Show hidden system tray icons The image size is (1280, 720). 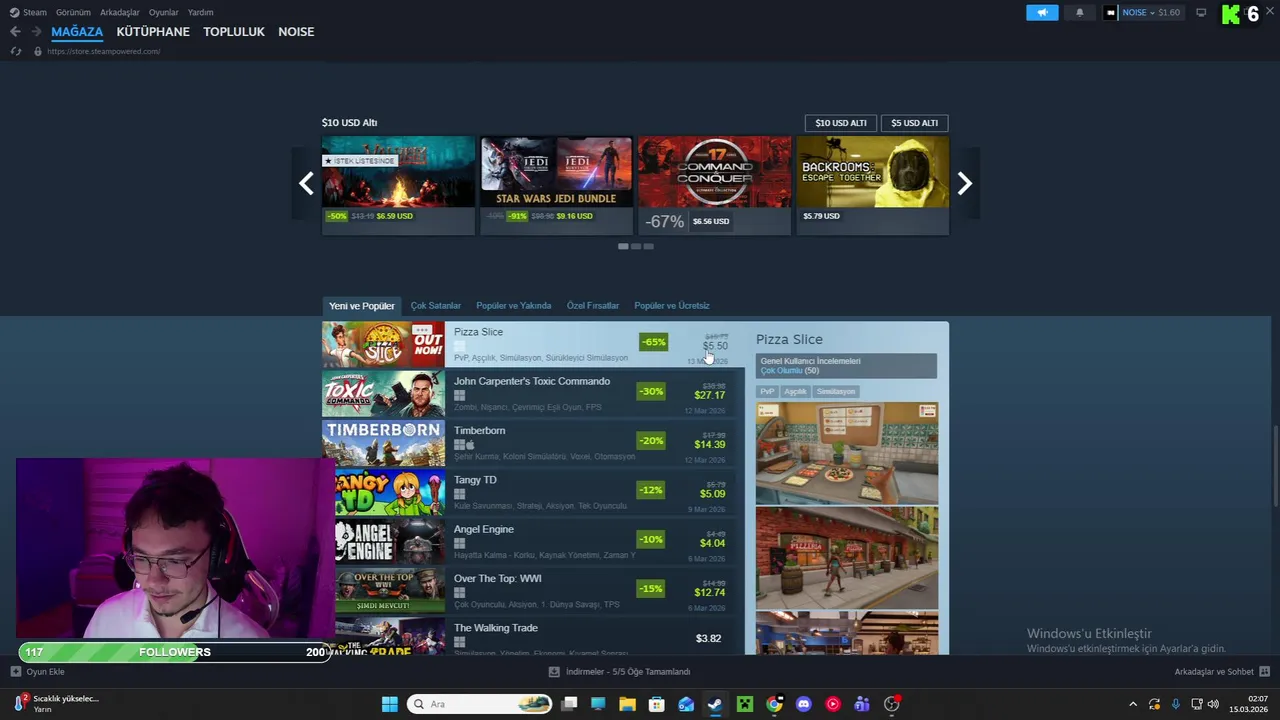[1133, 704]
